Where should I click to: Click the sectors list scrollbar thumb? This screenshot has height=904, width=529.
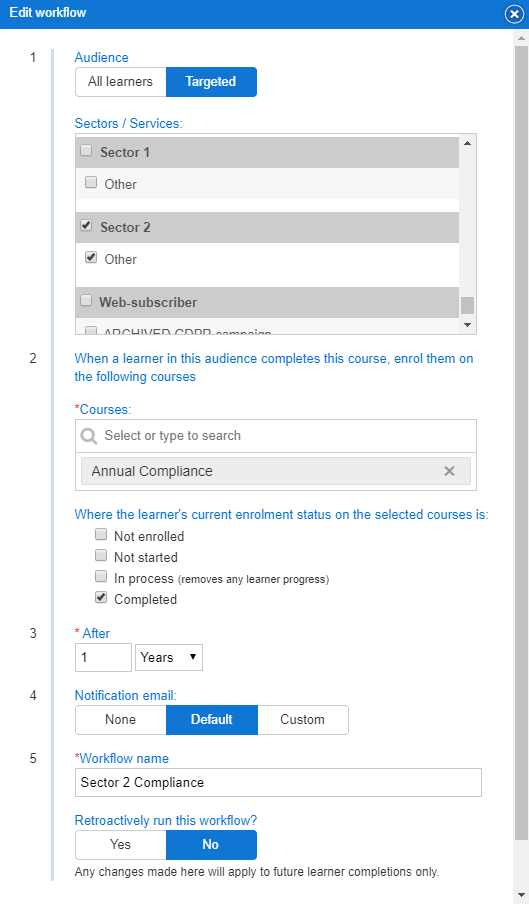467,305
